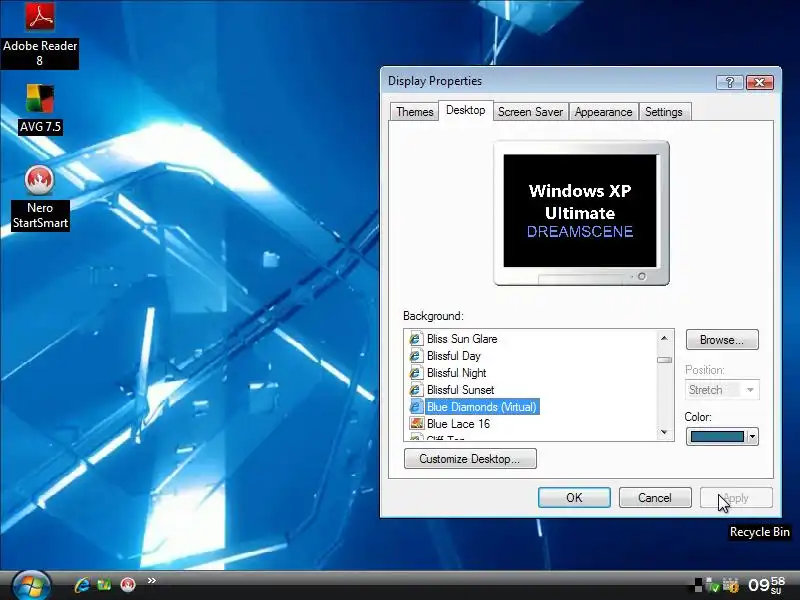Click the monitor preview showing Windows XP Ultimate
Image resolution: width=800 pixels, height=600 pixels.
pyautogui.click(x=581, y=212)
